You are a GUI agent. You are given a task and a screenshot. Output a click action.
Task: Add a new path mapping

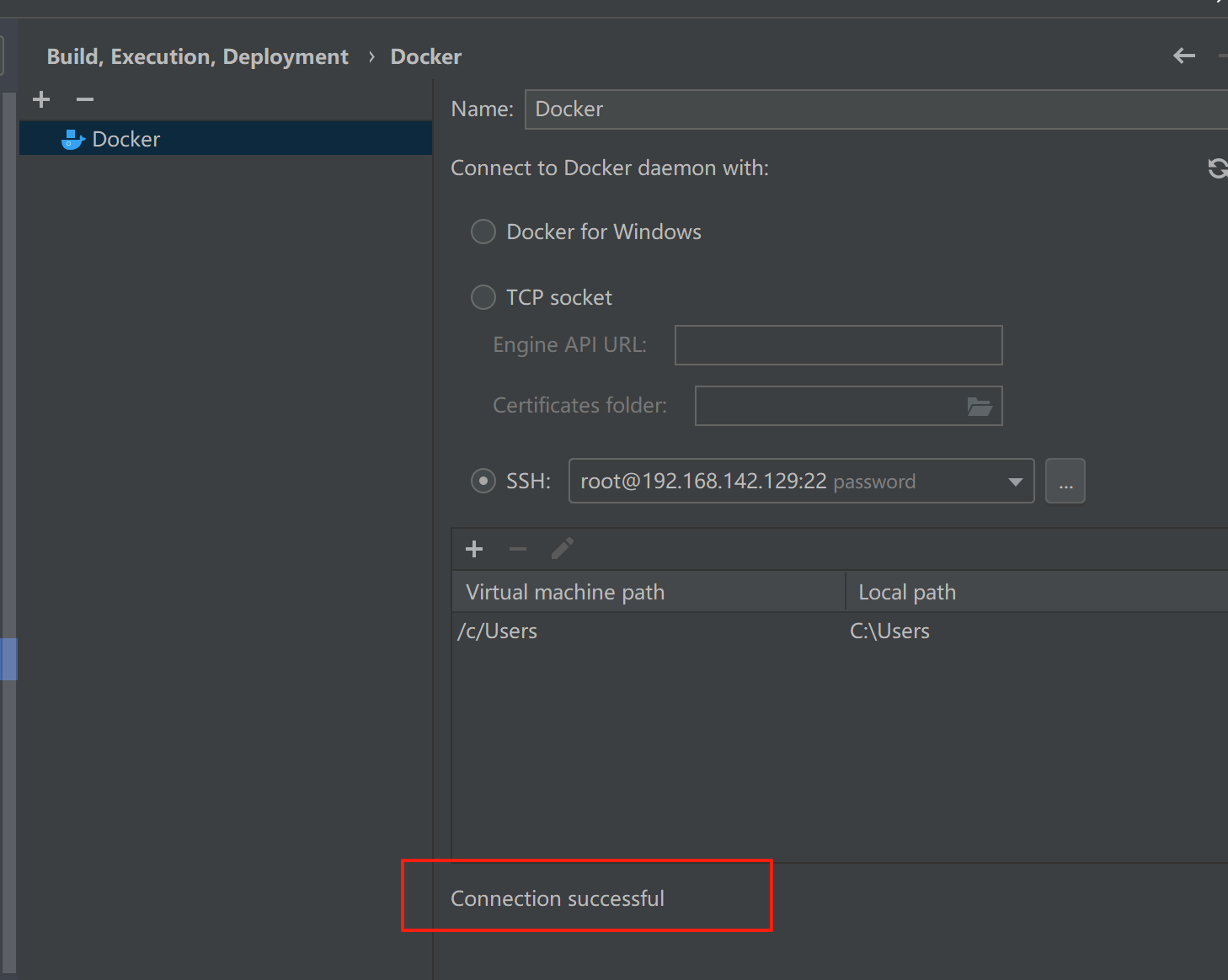click(x=474, y=550)
